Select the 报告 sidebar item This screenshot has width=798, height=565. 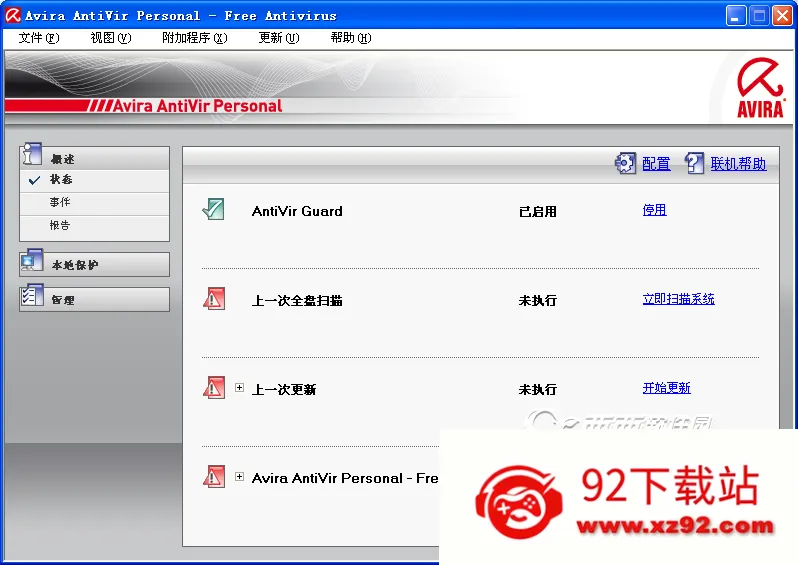[95, 225]
